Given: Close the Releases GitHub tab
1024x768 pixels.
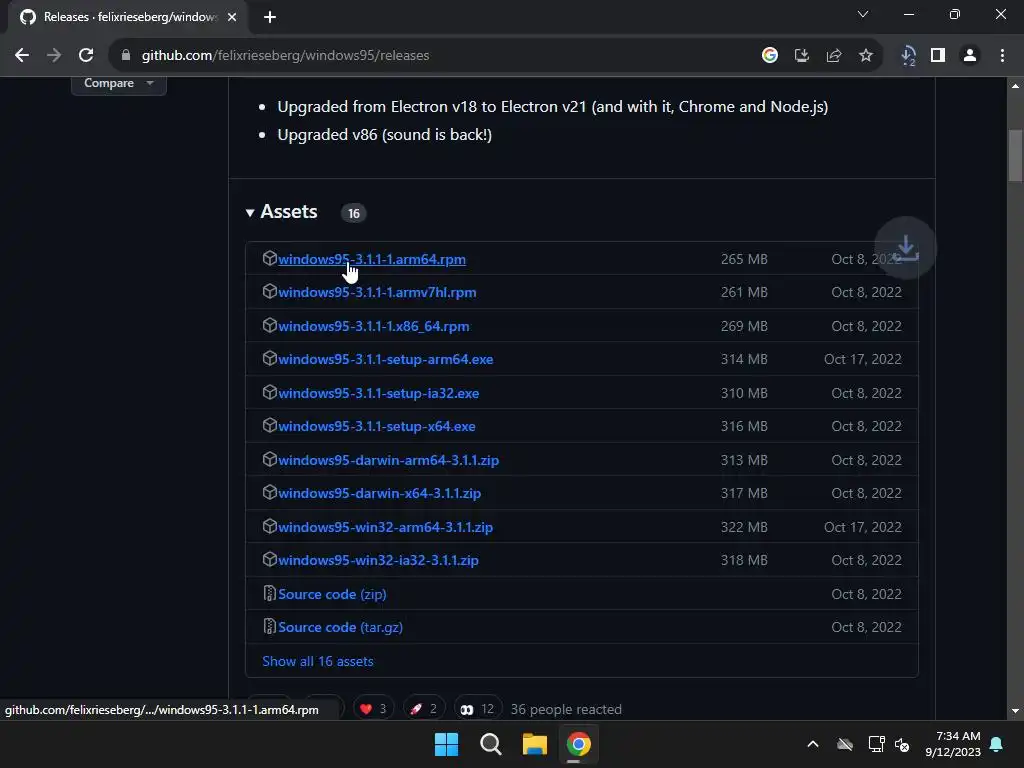Looking at the screenshot, I should point(232,17).
